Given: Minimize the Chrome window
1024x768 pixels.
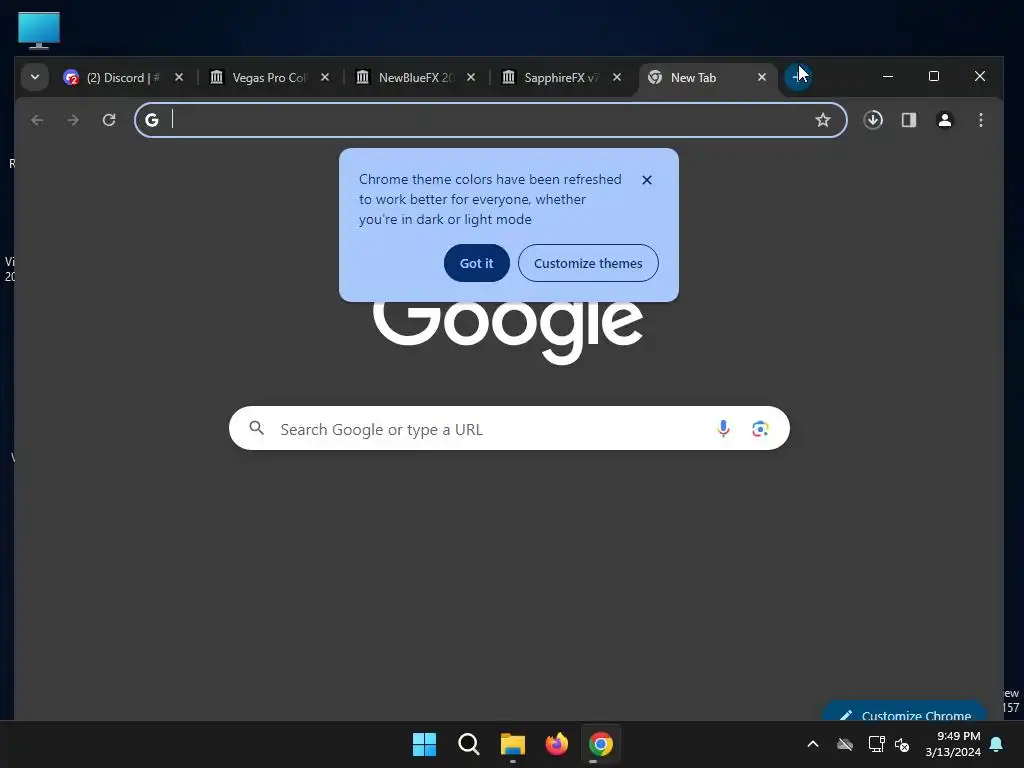Looking at the screenshot, I should 888,76.
